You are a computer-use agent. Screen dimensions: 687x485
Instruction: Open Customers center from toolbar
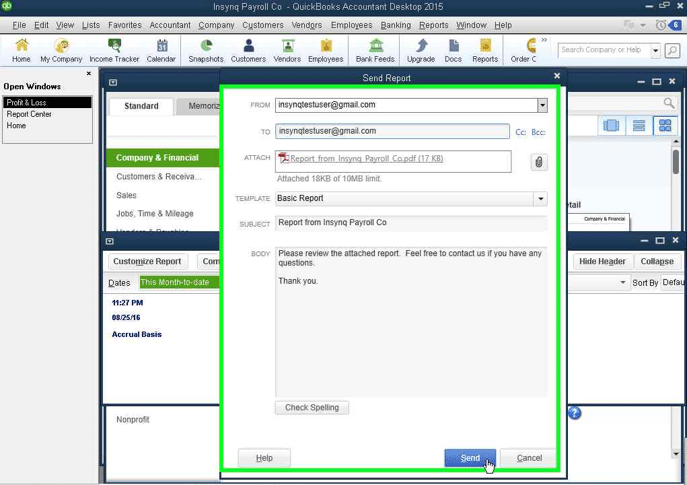click(x=248, y=50)
